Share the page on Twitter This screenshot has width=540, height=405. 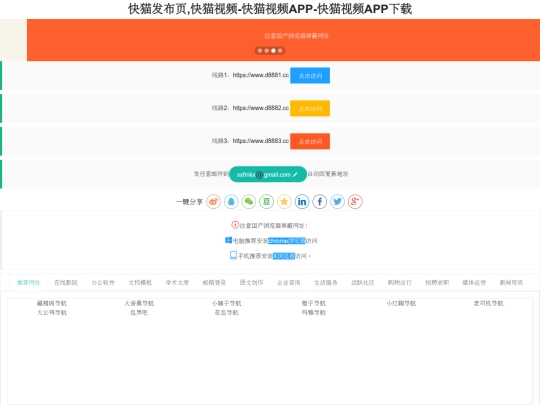click(x=338, y=201)
